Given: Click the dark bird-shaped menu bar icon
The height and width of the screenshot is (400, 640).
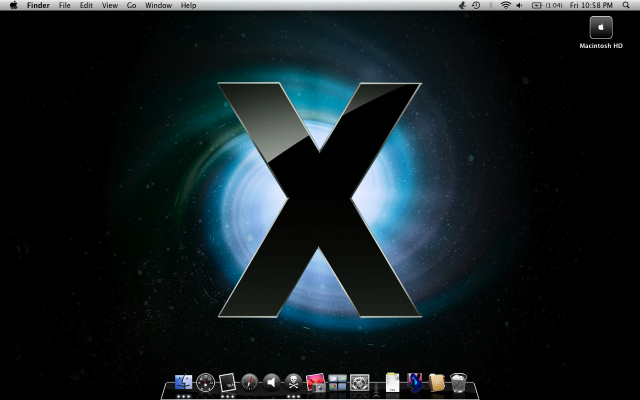Looking at the screenshot, I should pyautogui.click(x=462, y=5).
